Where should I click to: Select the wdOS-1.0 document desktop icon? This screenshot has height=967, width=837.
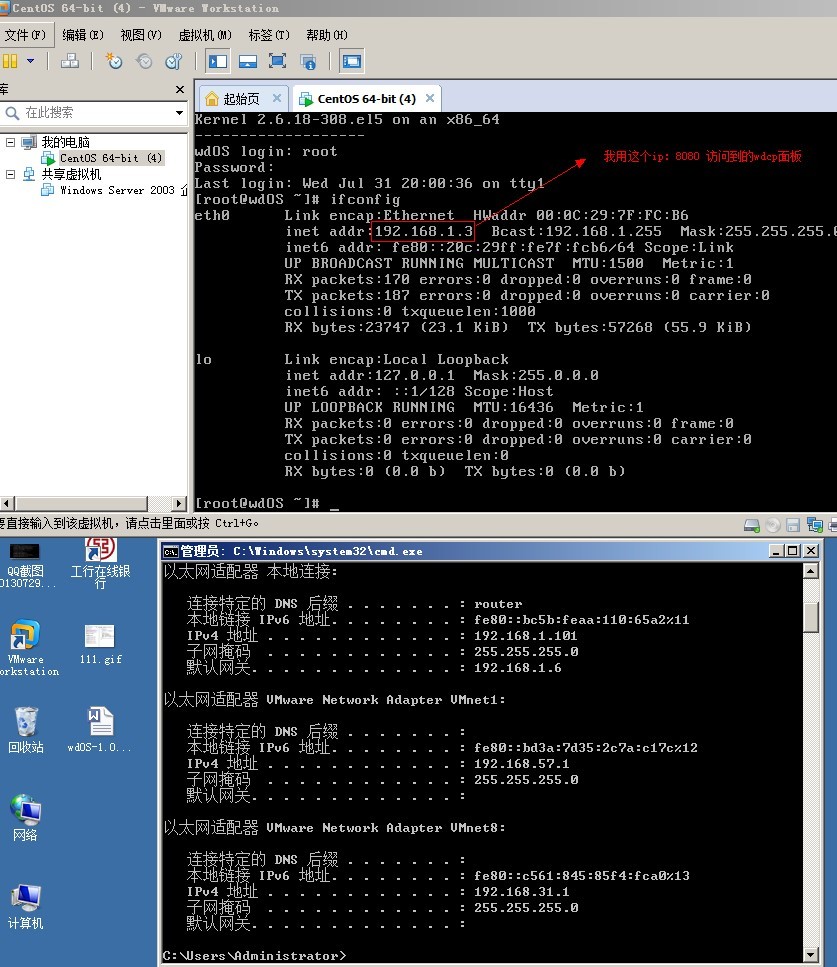[x=100, y=730]
